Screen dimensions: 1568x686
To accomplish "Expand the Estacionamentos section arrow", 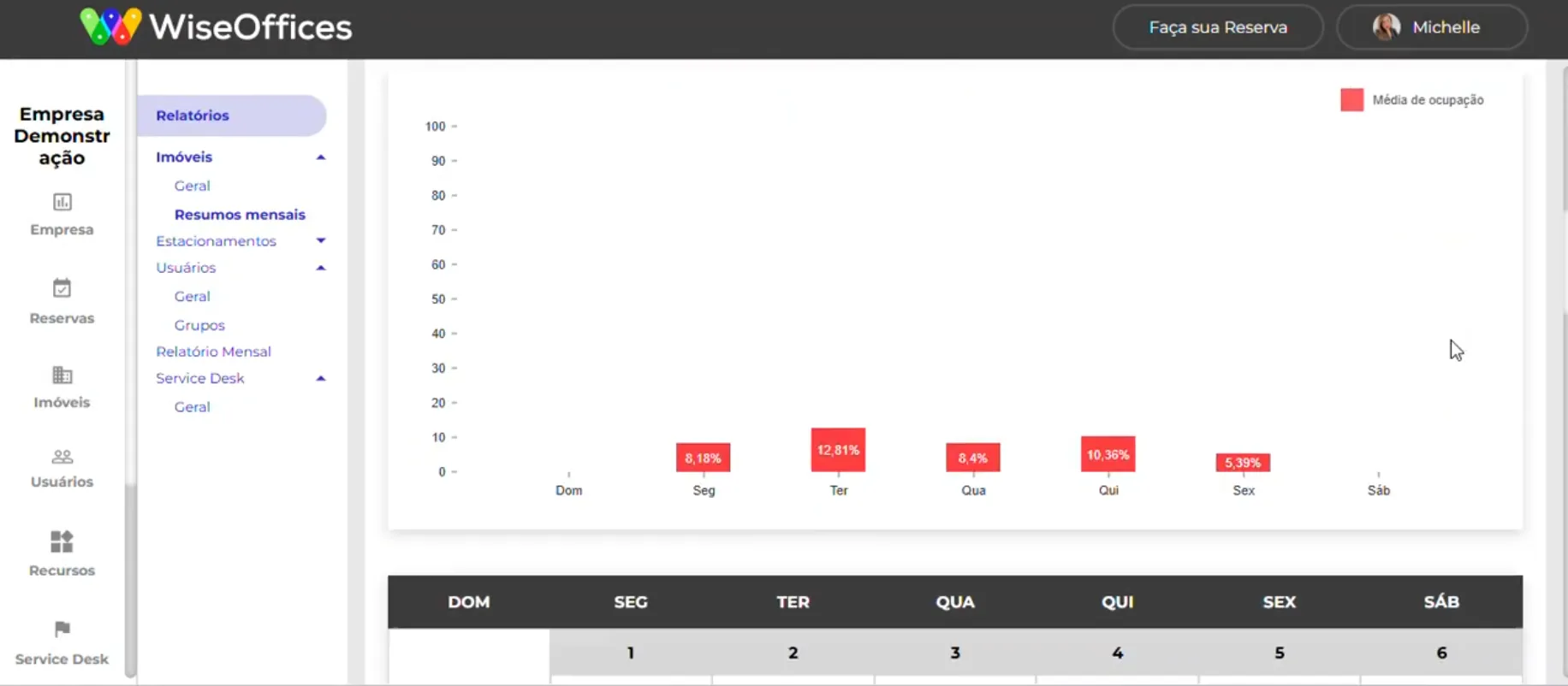I will pyautogui.click(x=321, y=241).
